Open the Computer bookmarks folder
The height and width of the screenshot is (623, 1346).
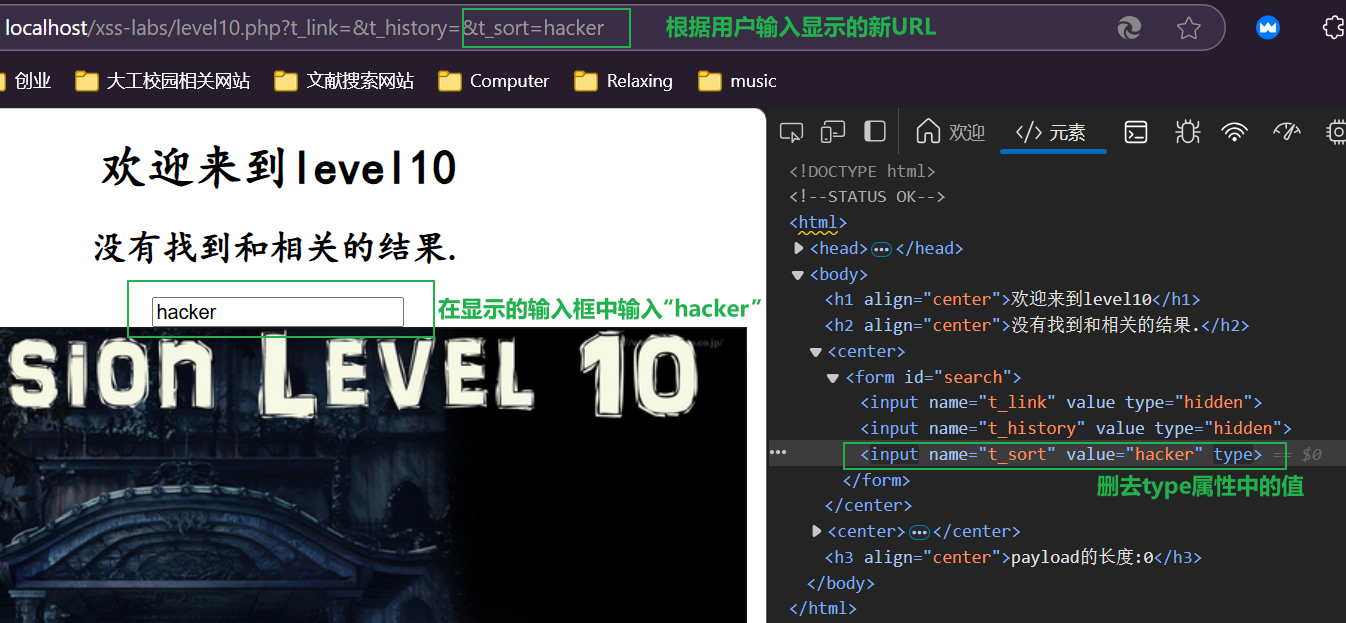[x=494, y=81]
